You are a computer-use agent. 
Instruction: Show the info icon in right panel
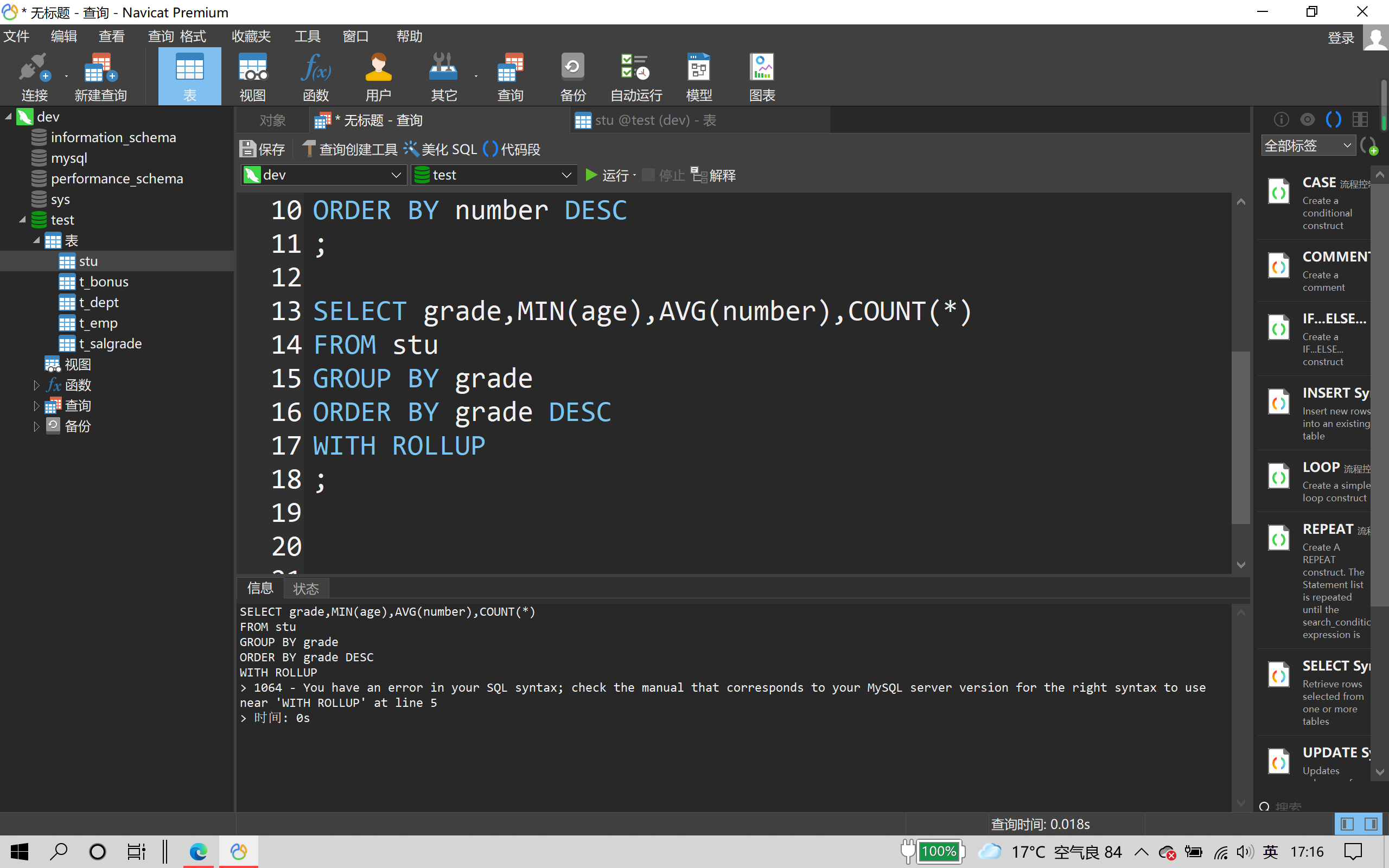pyautogui.click(x=1282, y=119)
